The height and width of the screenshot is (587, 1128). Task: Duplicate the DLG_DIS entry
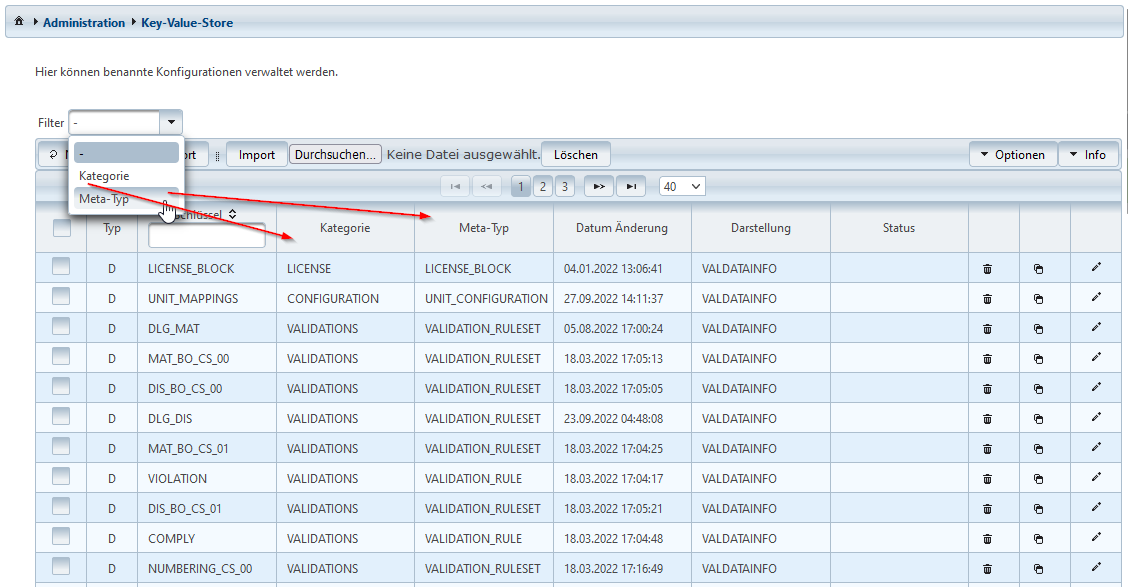tap(1038, 419)
